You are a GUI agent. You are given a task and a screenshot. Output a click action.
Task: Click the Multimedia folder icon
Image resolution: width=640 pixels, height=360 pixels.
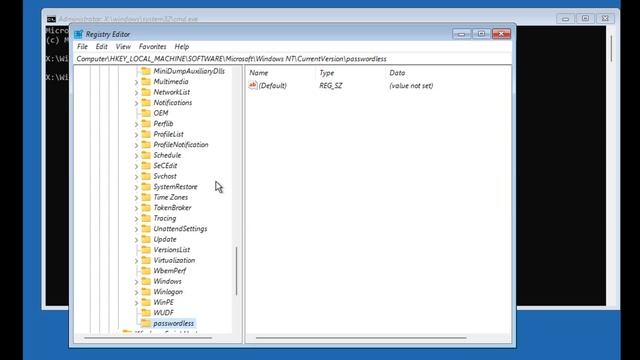146,82
